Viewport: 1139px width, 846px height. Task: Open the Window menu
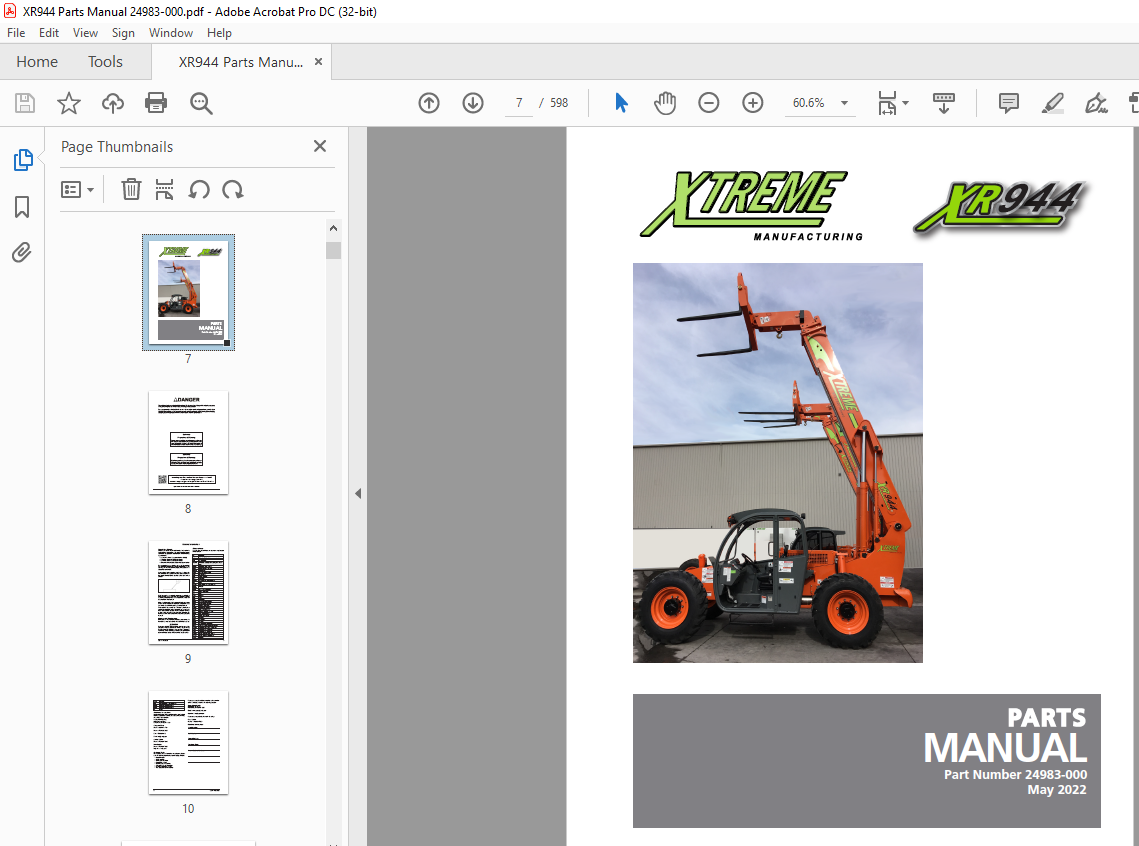(x=171, y=33)
